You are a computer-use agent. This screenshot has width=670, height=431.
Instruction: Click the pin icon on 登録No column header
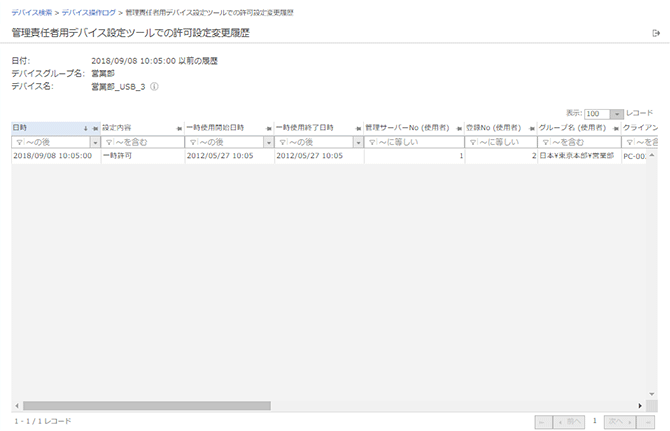pos(532,129)
